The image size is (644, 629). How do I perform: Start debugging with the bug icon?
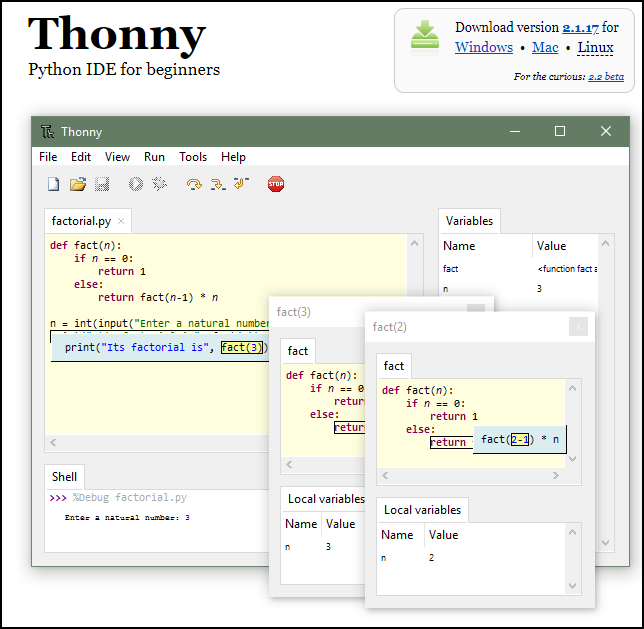[x=159, y=184]
